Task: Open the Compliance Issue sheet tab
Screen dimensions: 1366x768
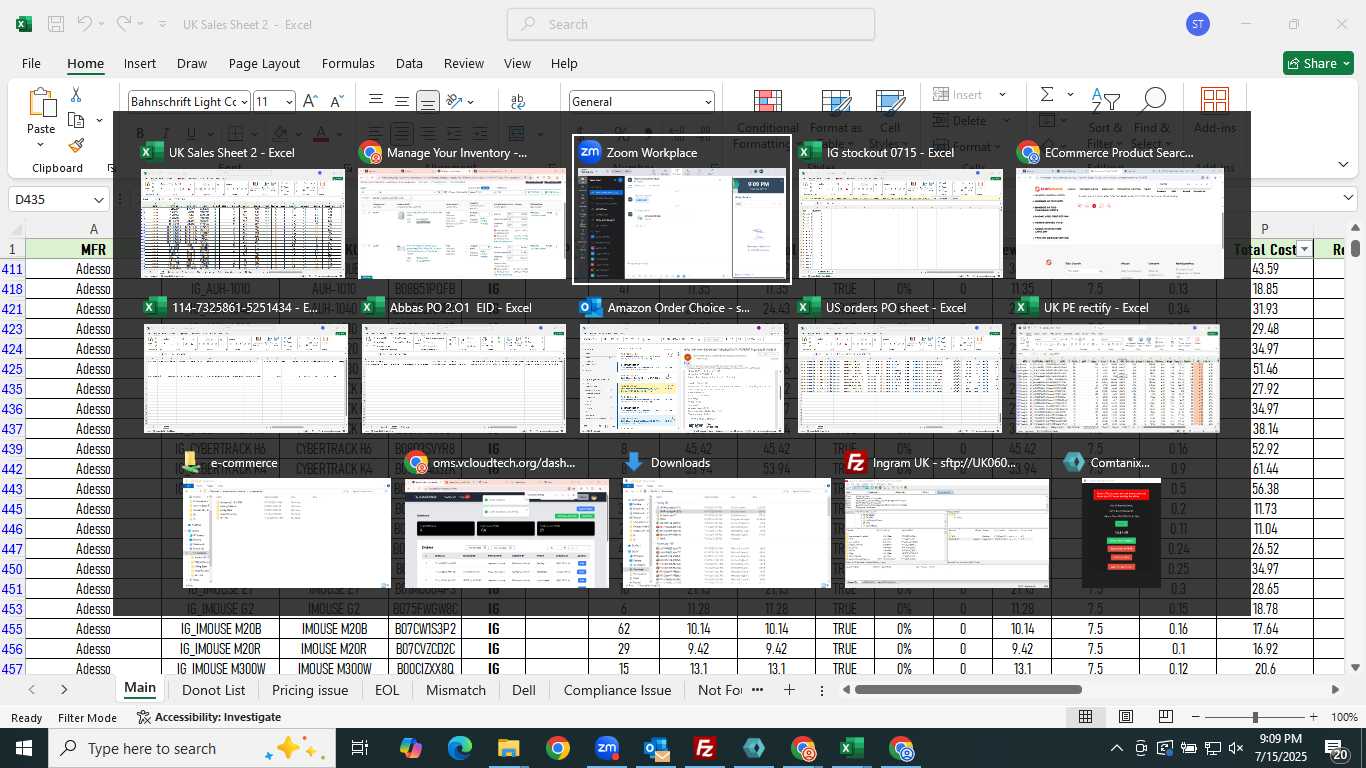Action: (617, 690)
